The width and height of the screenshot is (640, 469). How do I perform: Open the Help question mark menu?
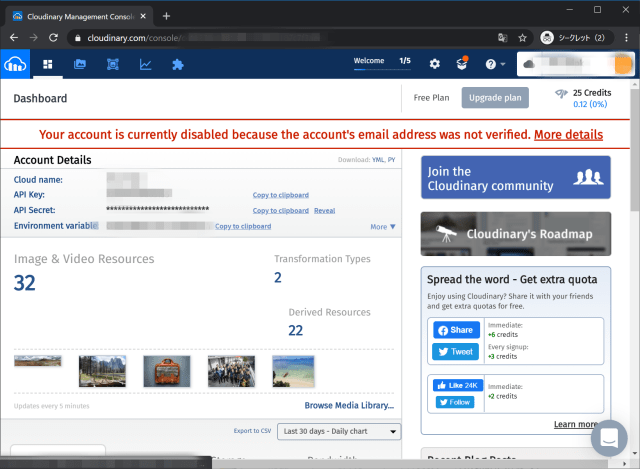pyautogui.click(x=495, y=64)
